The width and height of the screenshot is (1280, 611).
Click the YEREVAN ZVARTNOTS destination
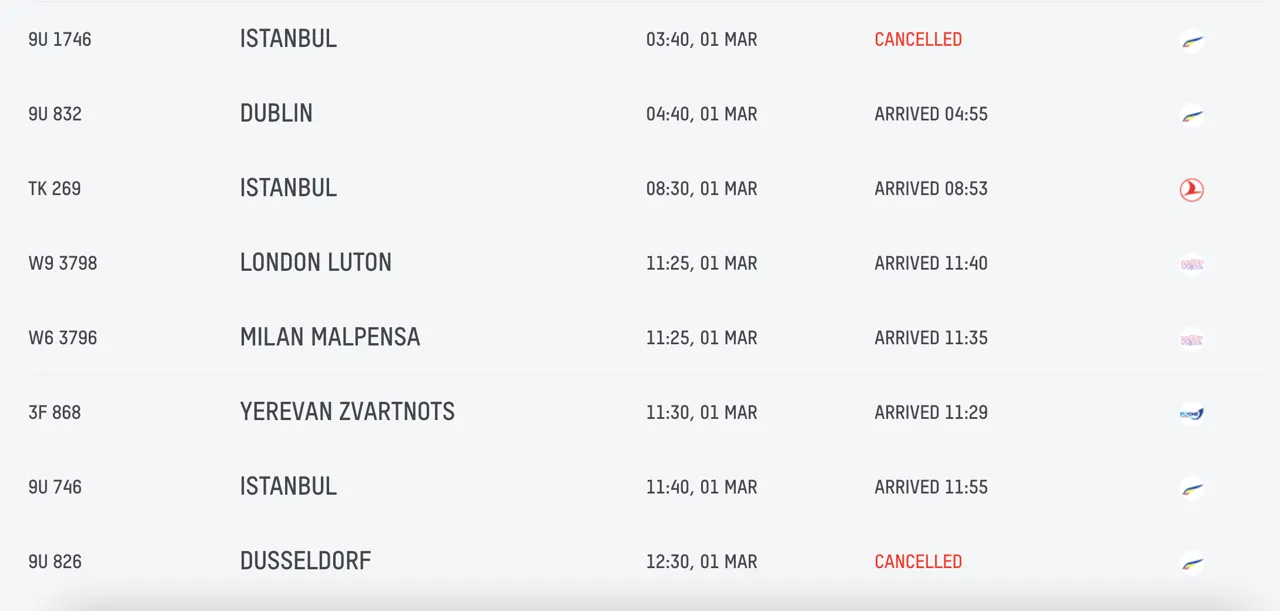pyautogui.click(x=347, y=412)
